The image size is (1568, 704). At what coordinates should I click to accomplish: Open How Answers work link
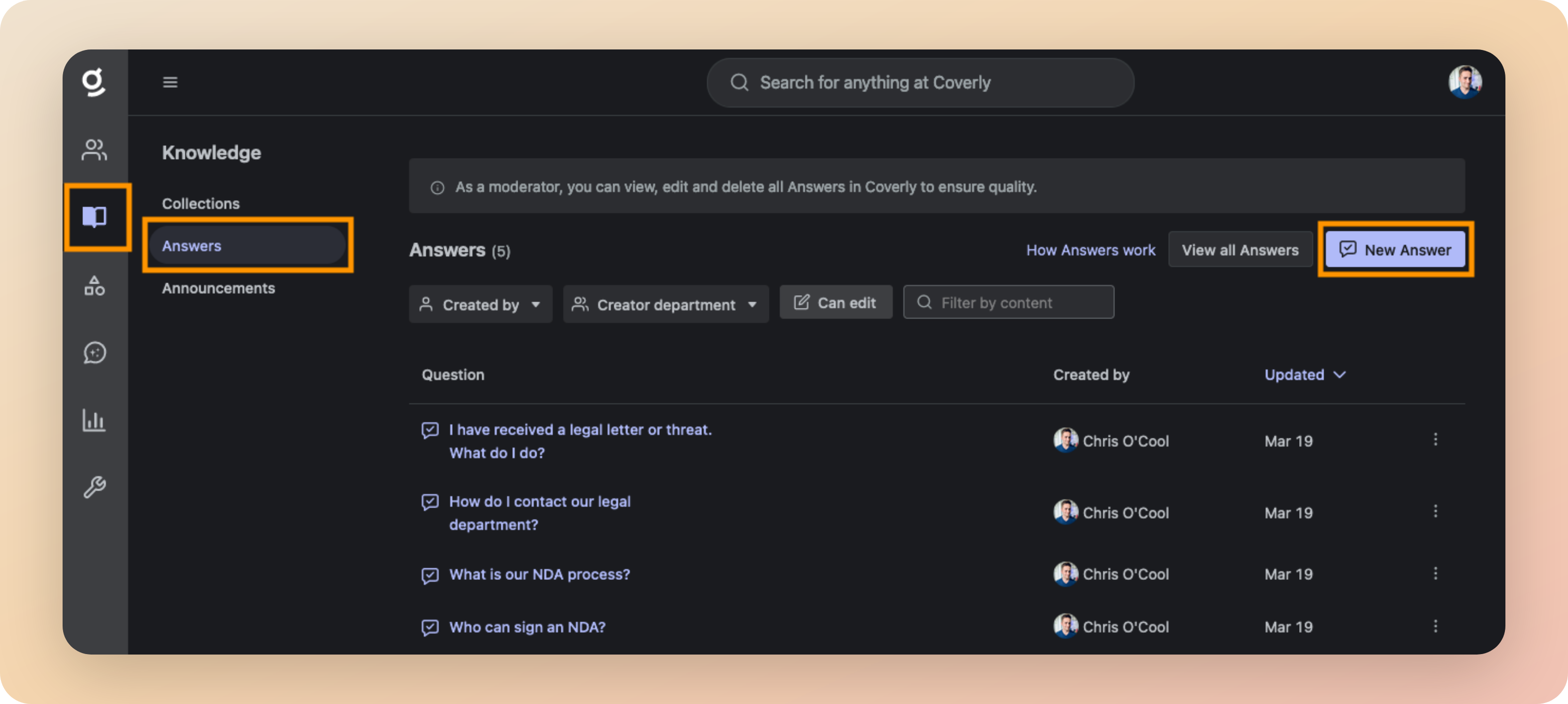click(1090, 250)
